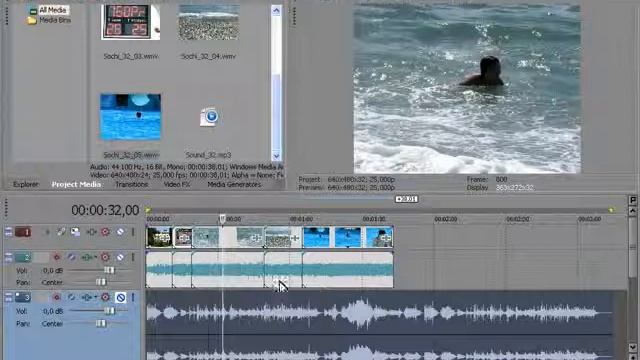
Task: Select Media Bins folder in the tree
Action: point(55,20)
